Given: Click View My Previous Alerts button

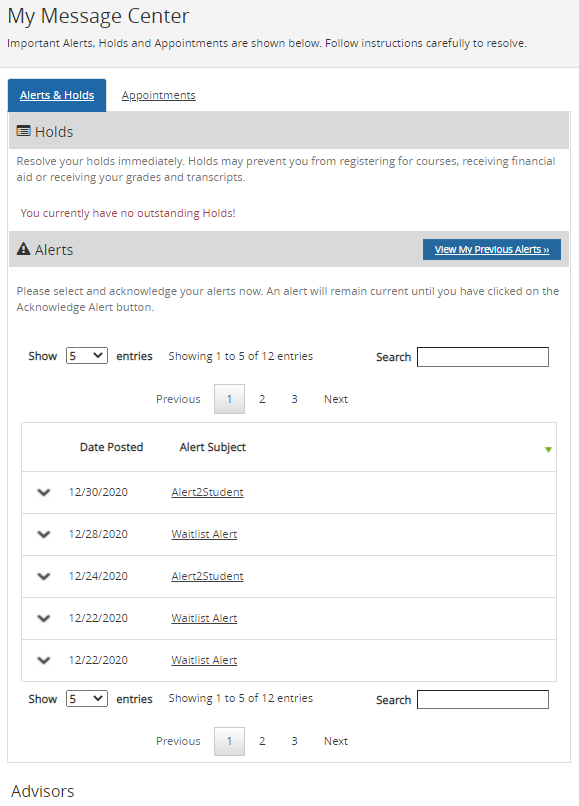Looking at the screenshot, I should coord(492,249).
